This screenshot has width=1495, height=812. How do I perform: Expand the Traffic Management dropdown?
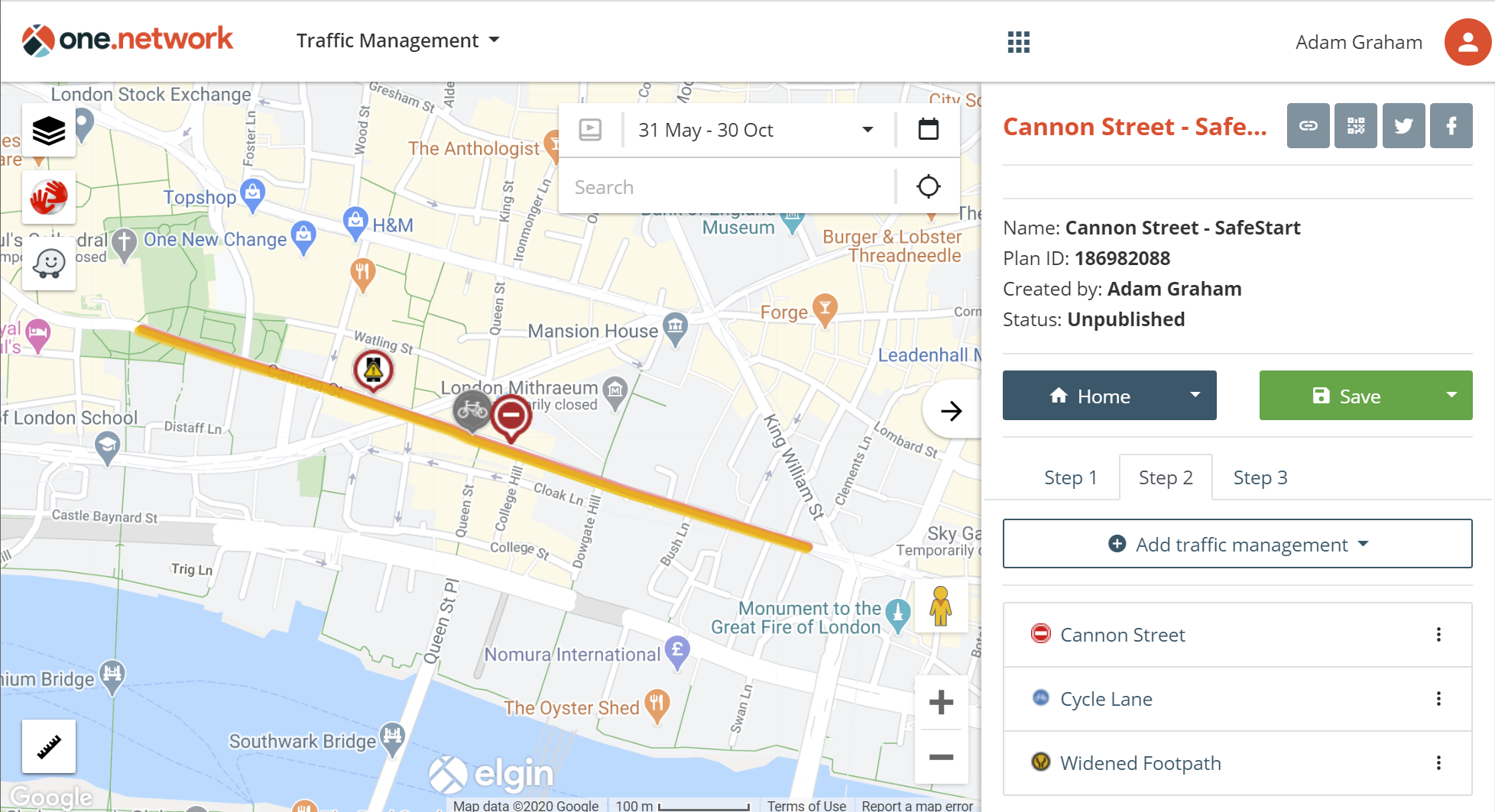point(398,40)
